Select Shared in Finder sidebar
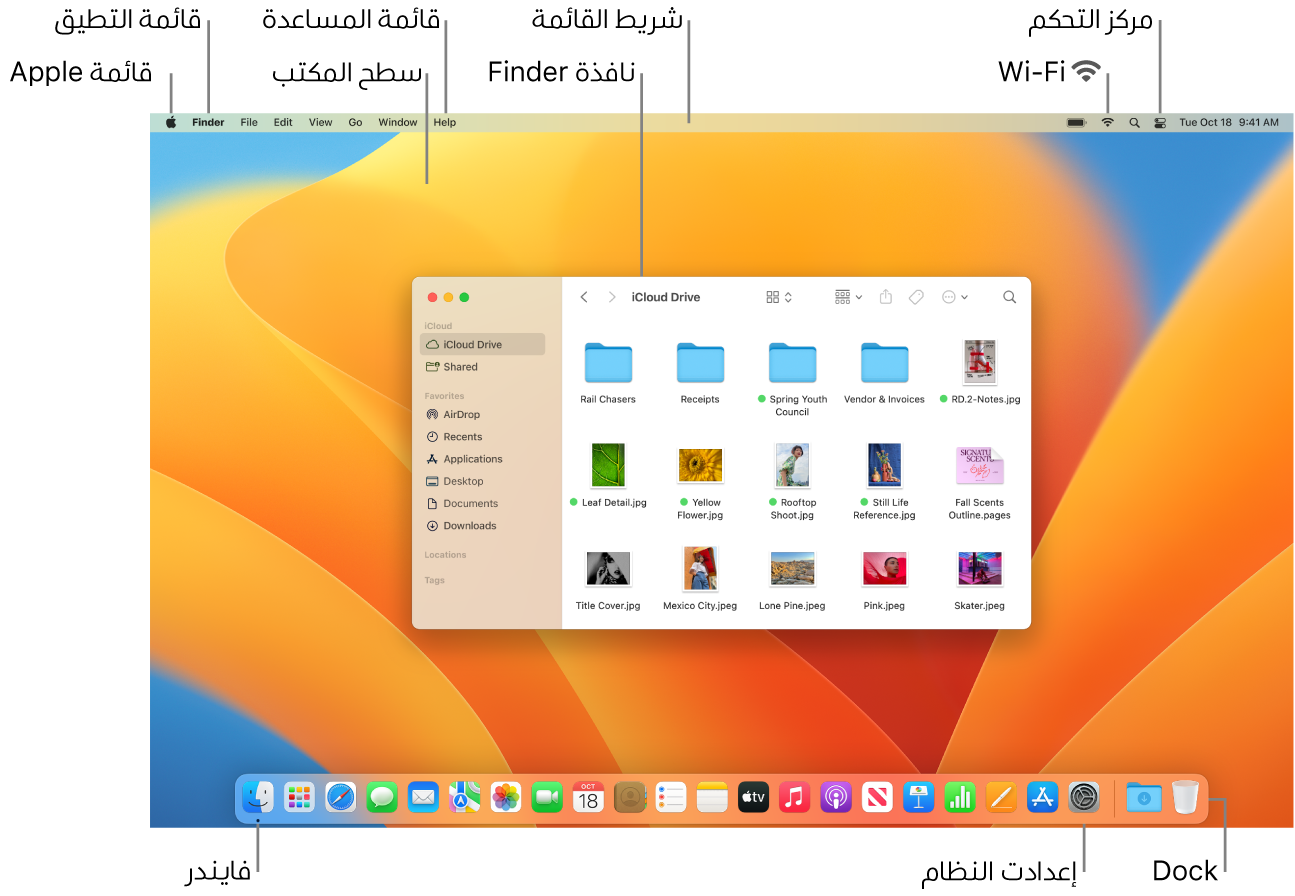 coord(483,367)
